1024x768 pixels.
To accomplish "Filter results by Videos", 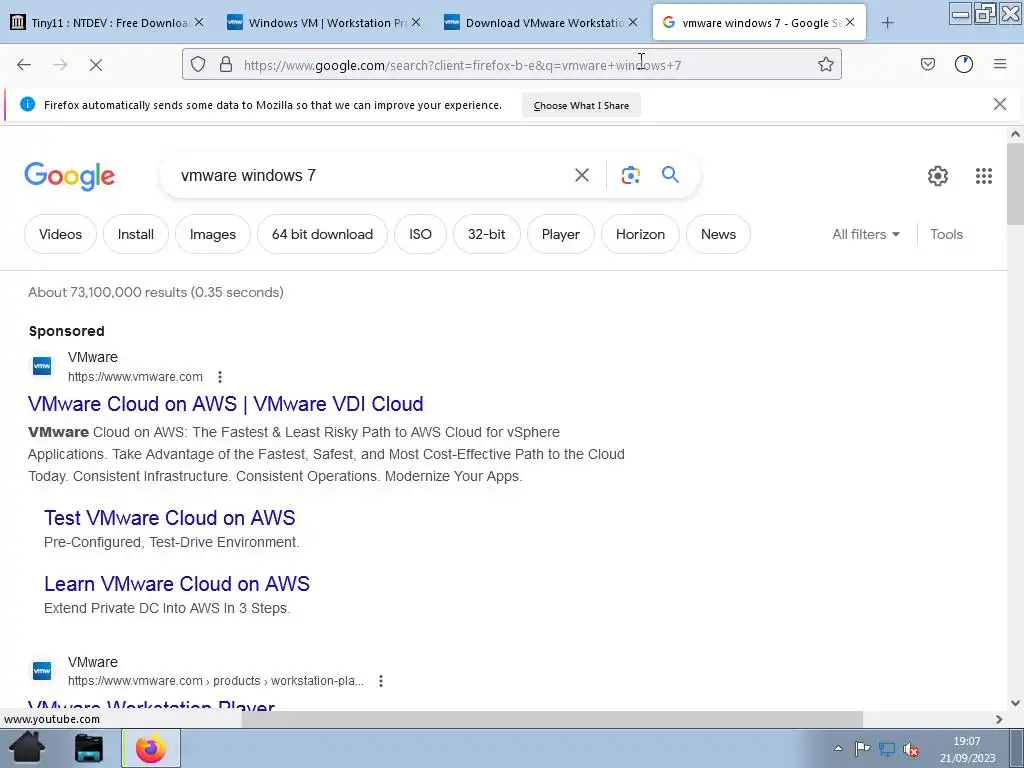I will (x=60, y=234).
